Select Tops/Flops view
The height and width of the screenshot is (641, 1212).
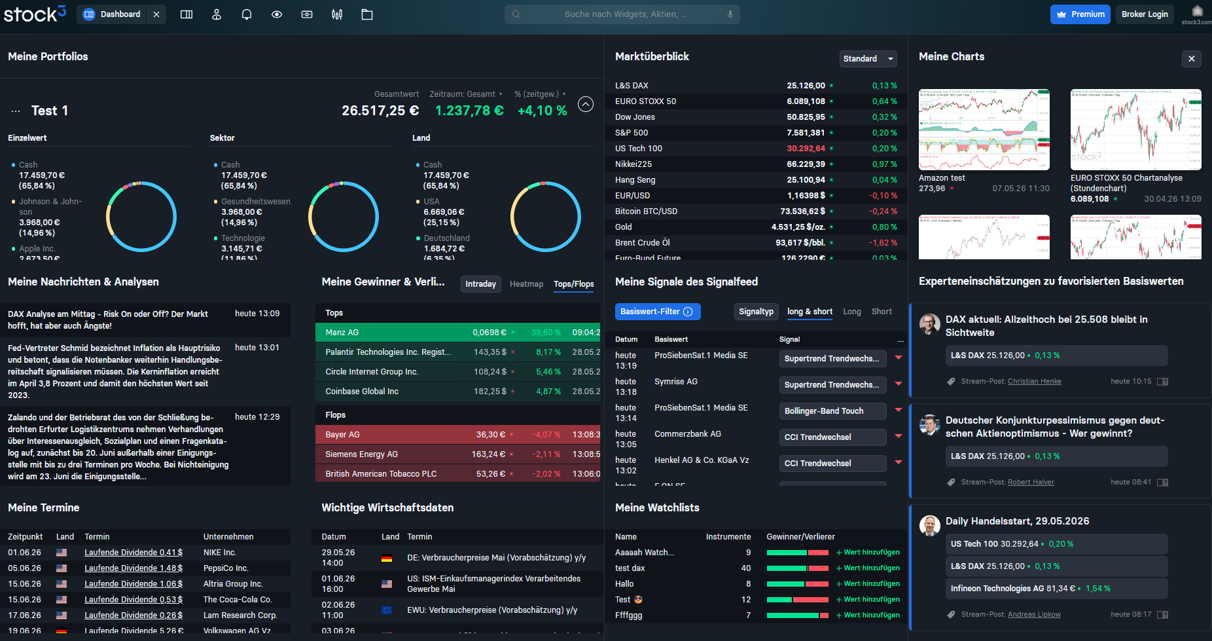tap(574, 284)
